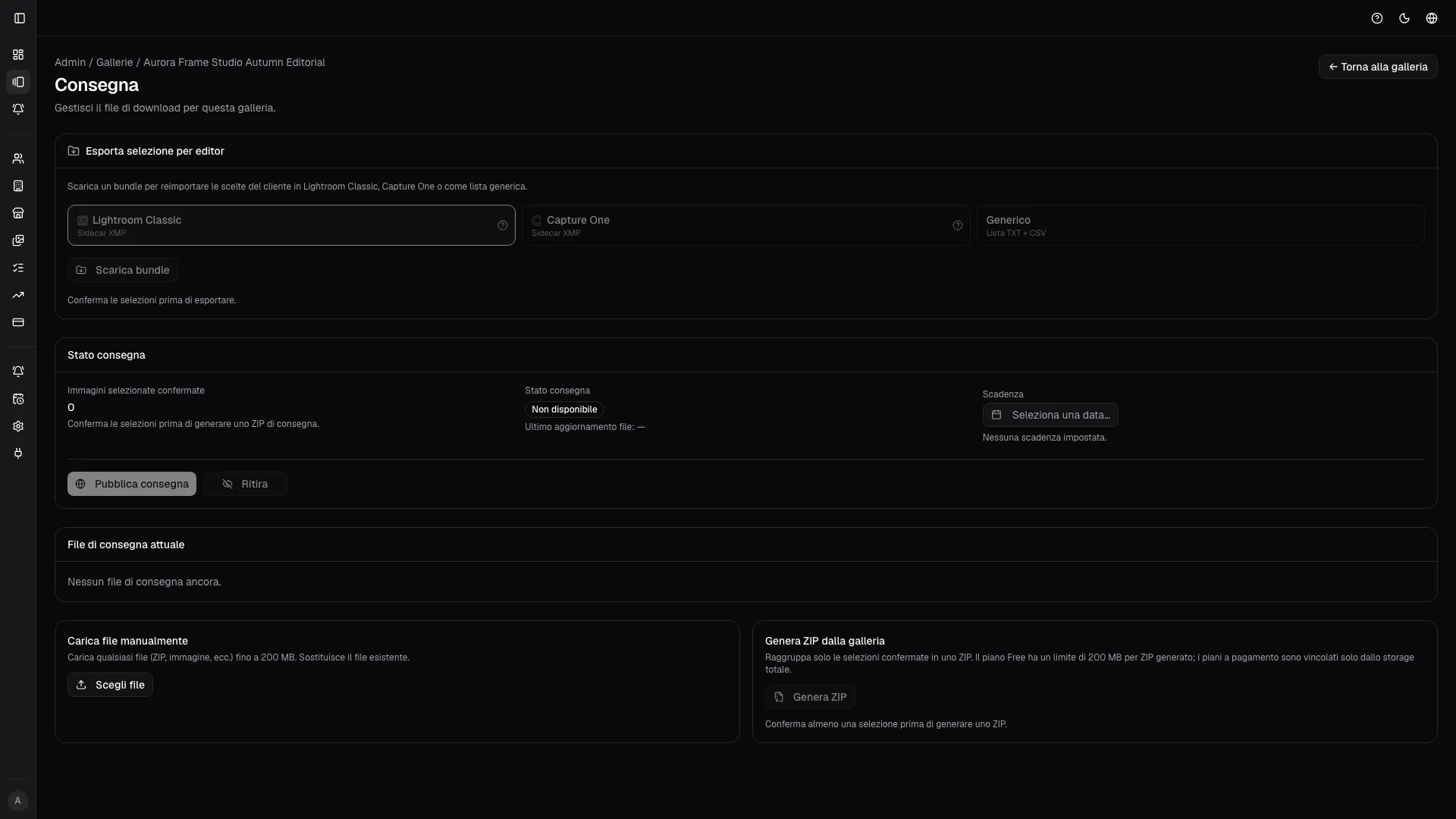Open the trending analytics icon in sidebar

click(x=18, y=295)
